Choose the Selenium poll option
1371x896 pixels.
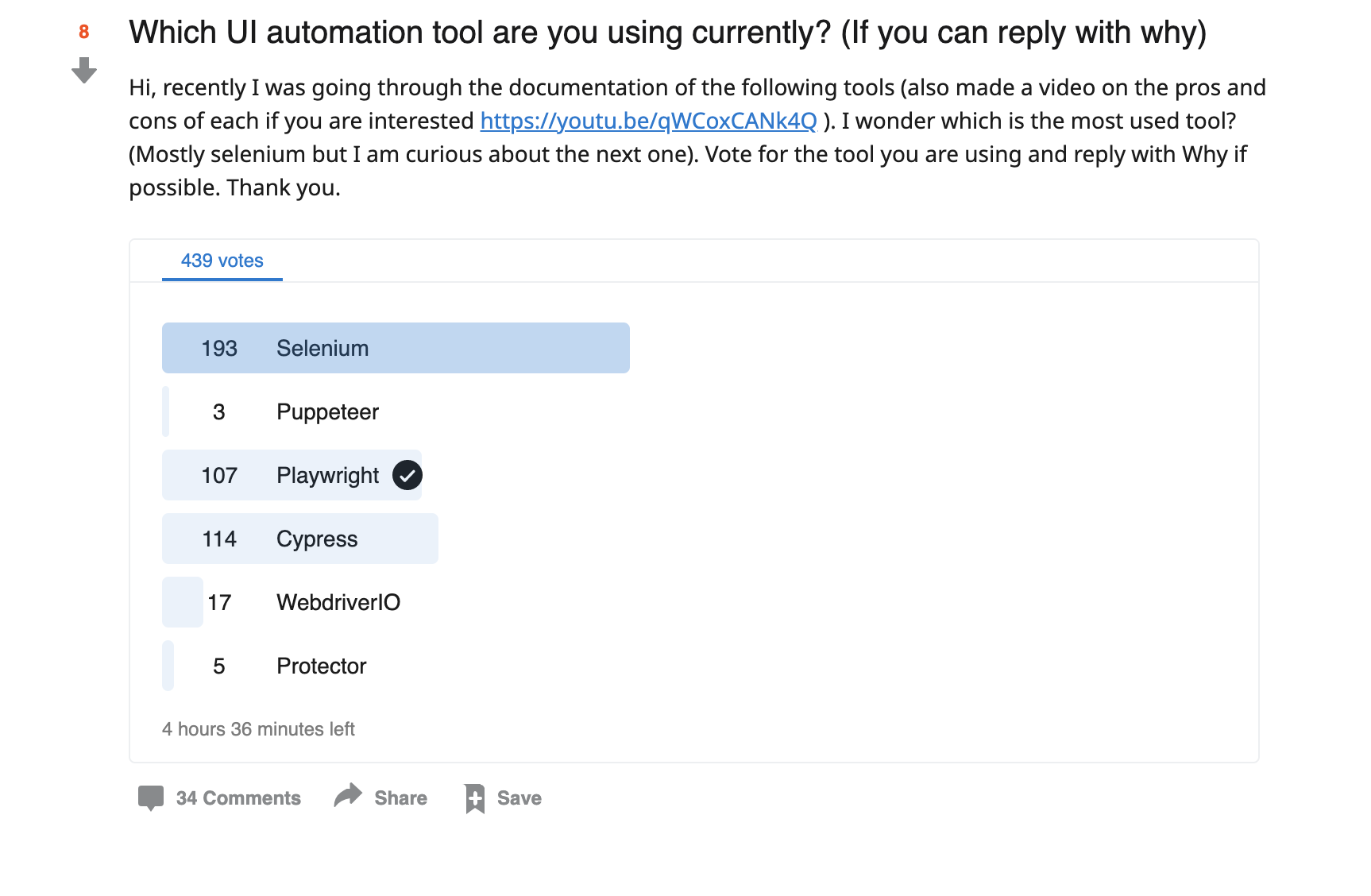click(x=322, y=349)
